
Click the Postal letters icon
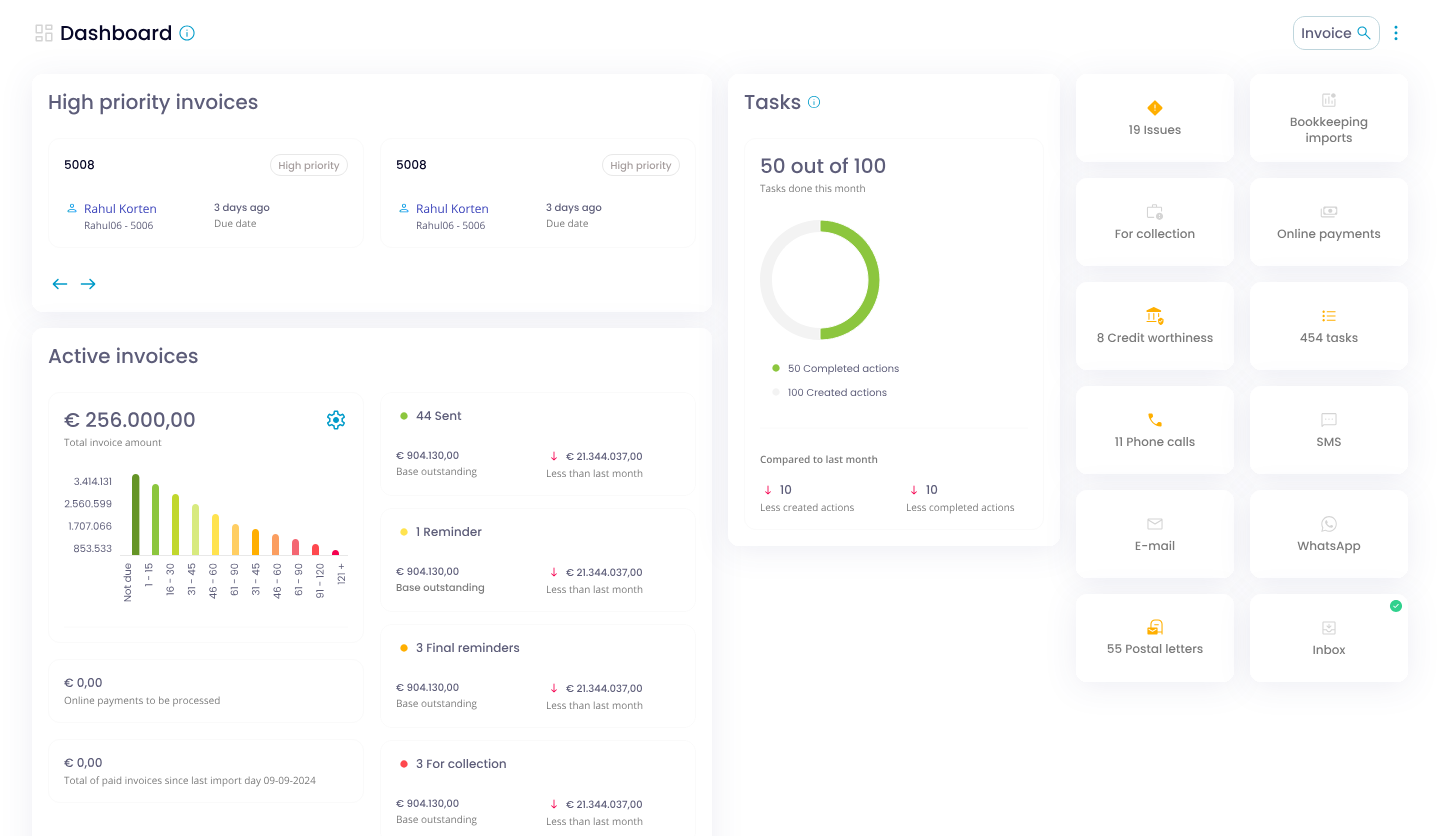(x=1154, y=627)
